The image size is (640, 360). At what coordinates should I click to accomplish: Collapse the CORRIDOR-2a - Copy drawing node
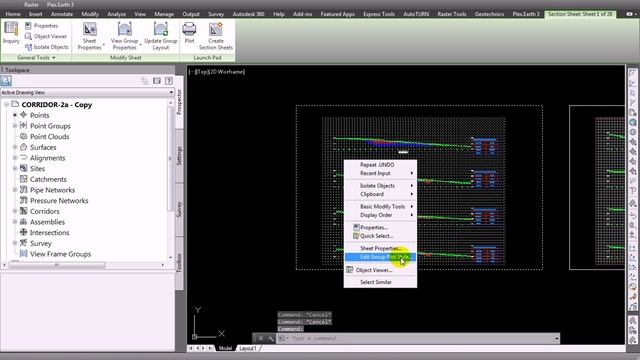pyautogui.click(x=6, y=104)
